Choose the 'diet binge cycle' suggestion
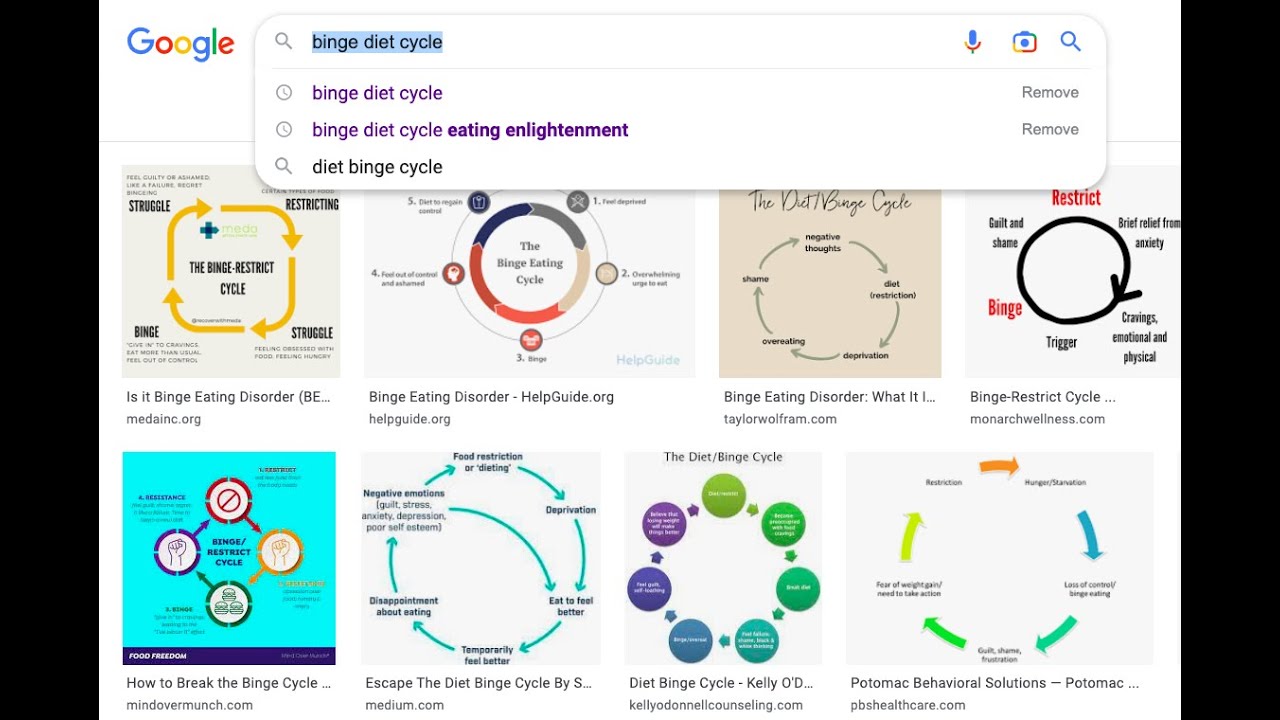Screen dimensions: 1280x720 (x=377, y=167)
